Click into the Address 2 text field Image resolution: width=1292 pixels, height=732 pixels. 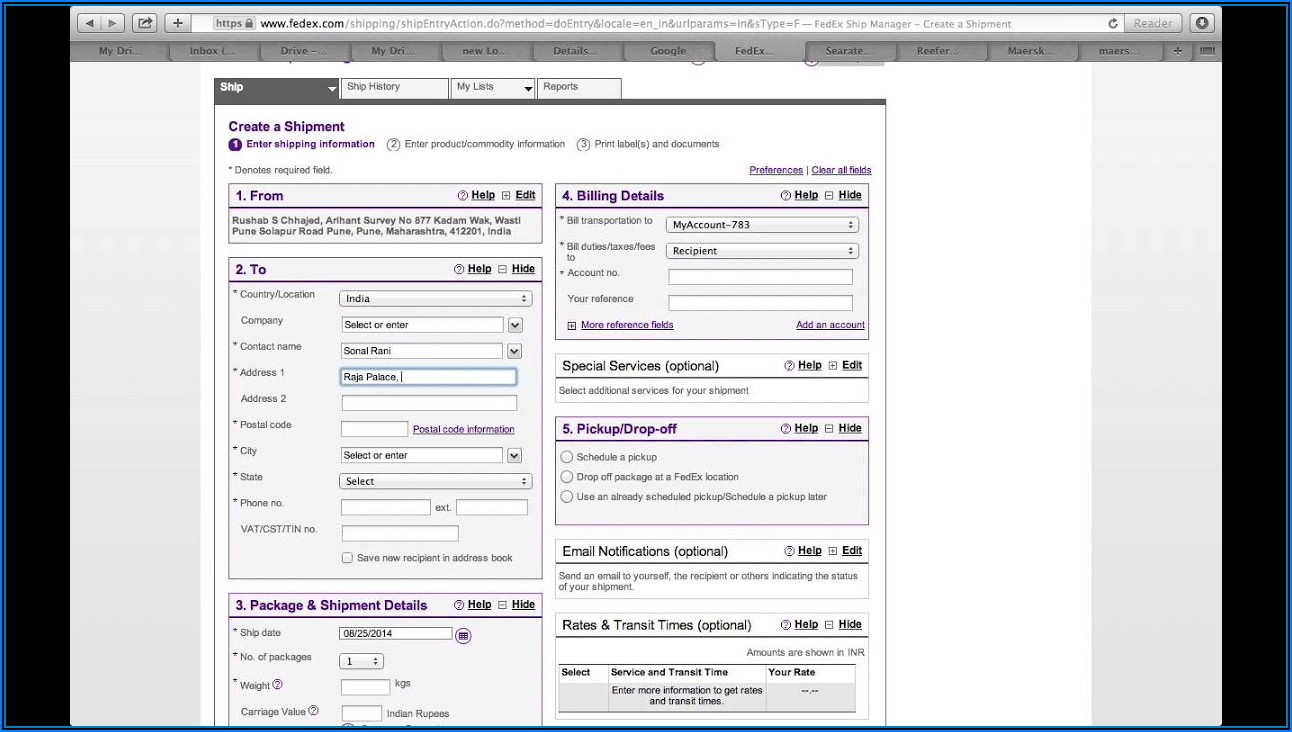tap(429, 403)
